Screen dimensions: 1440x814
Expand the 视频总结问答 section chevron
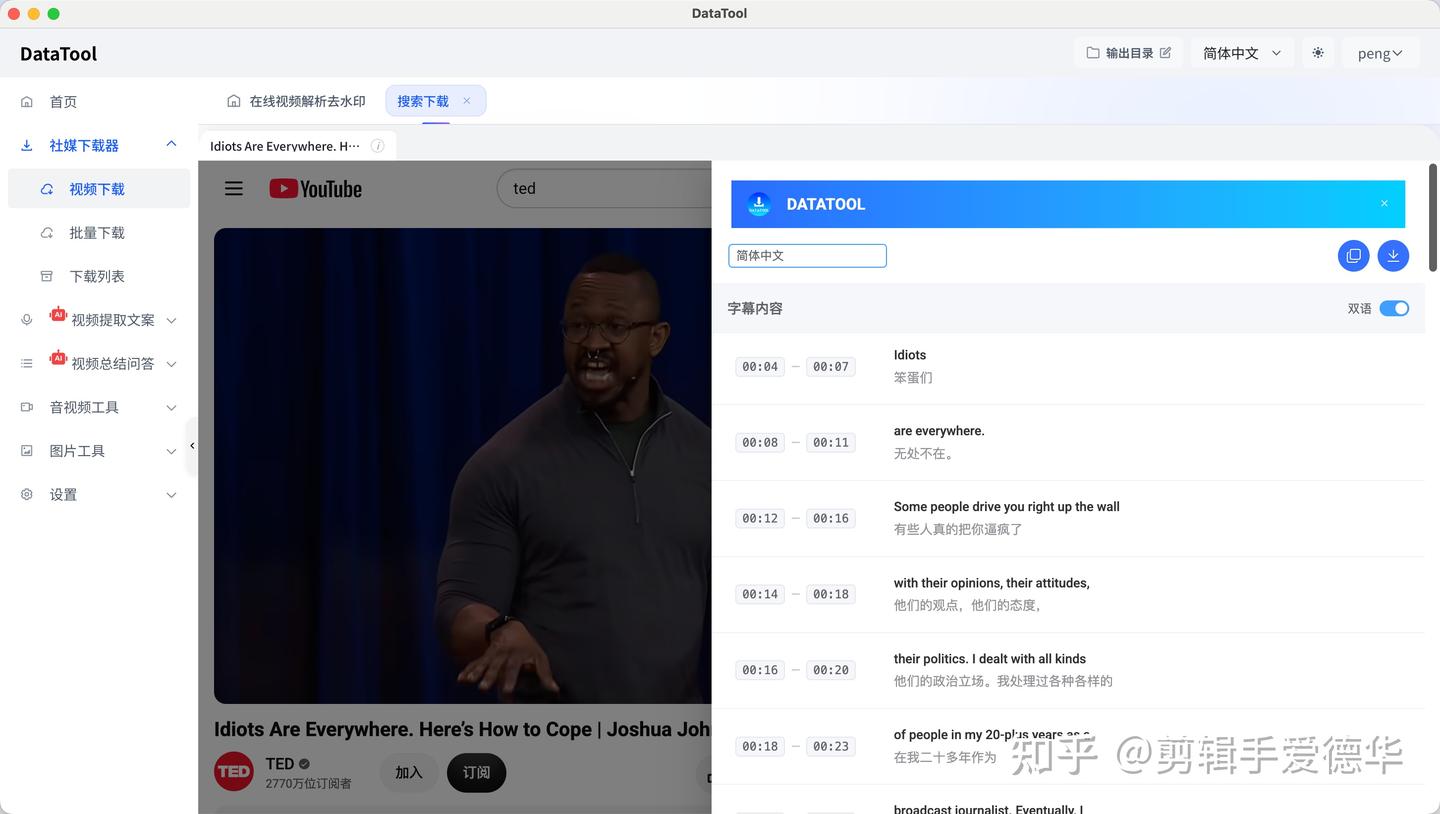(171, 364)
